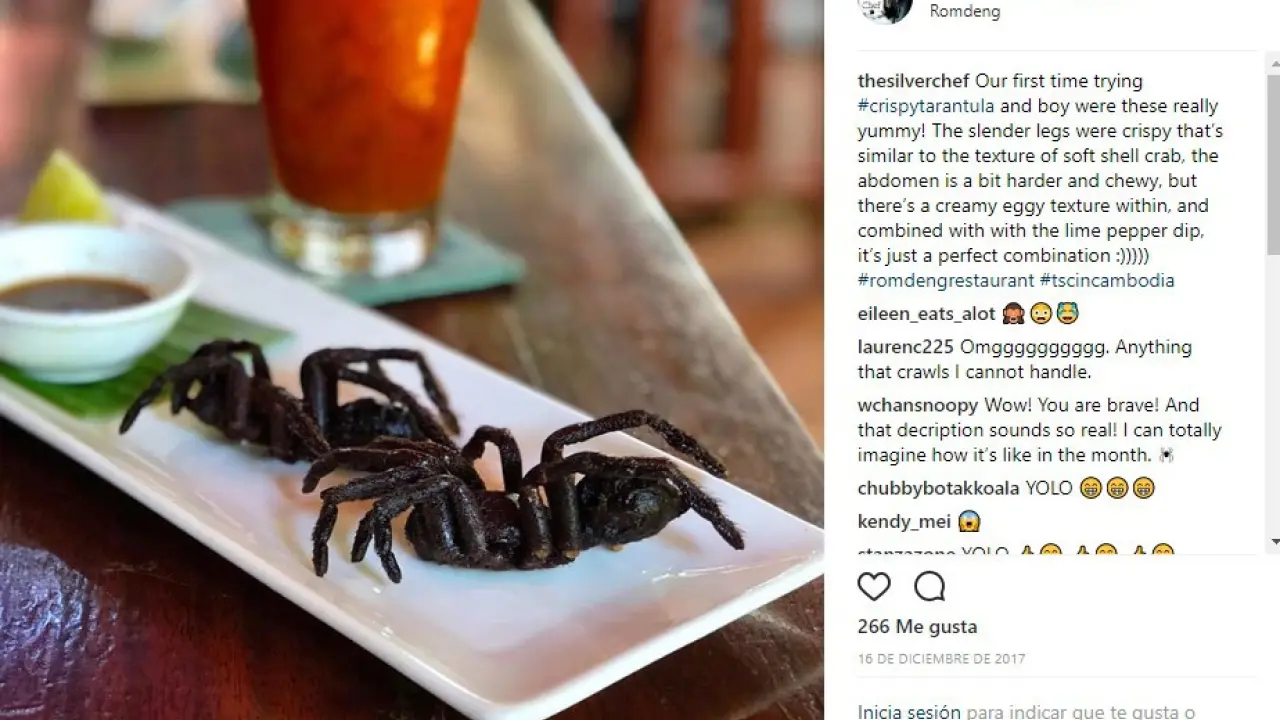Viewport: 1280px width, 720px height.
Task: Open the #romdengrestaurant hashtag
Action: [x=946, y=281]
